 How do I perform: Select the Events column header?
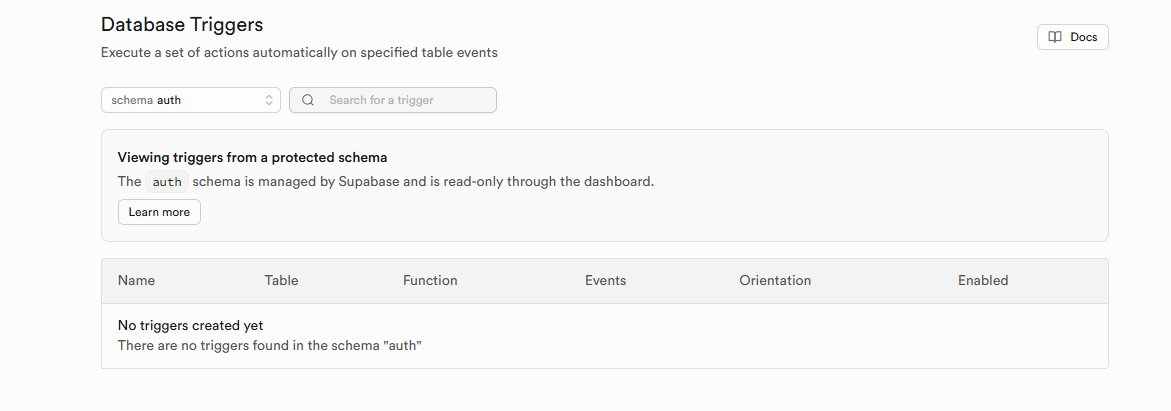pos(606,281)
